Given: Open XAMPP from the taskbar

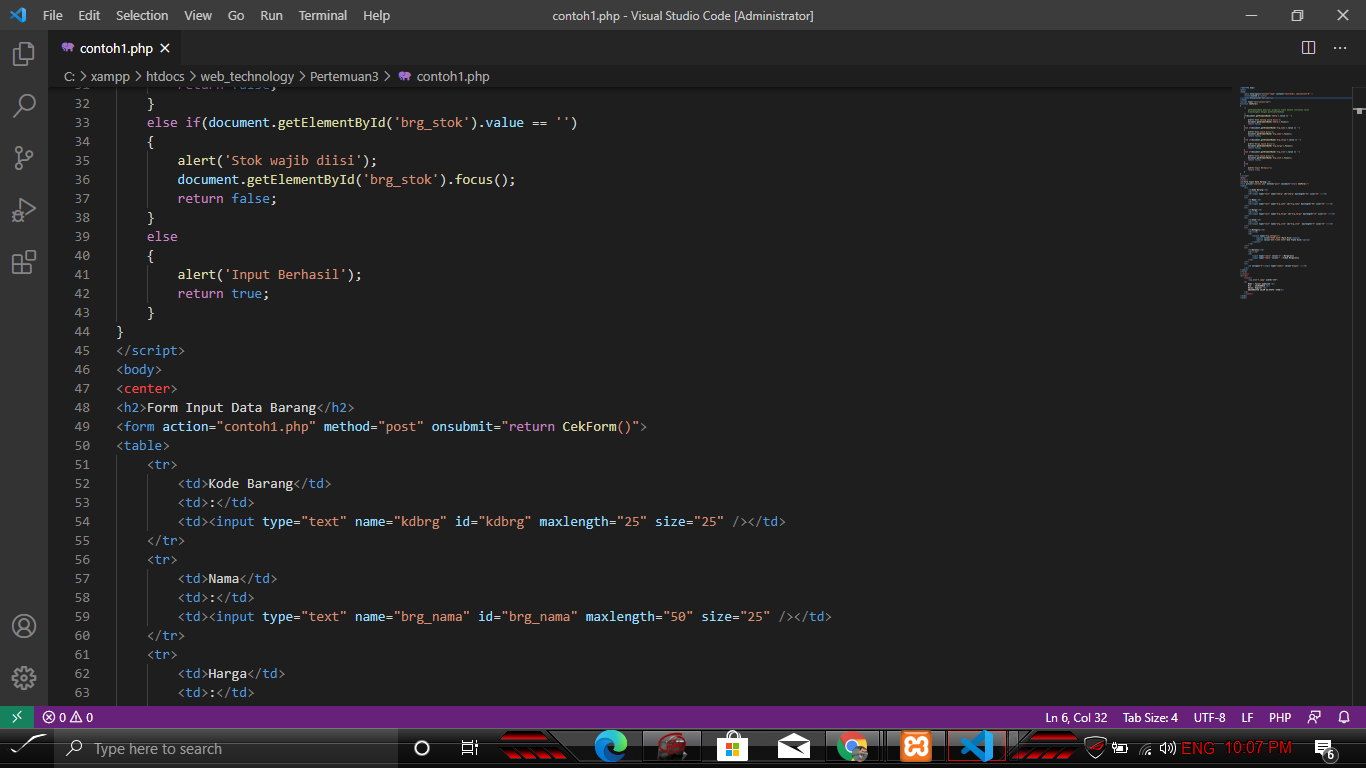Looking at the screenshot, I should (915, 747).
